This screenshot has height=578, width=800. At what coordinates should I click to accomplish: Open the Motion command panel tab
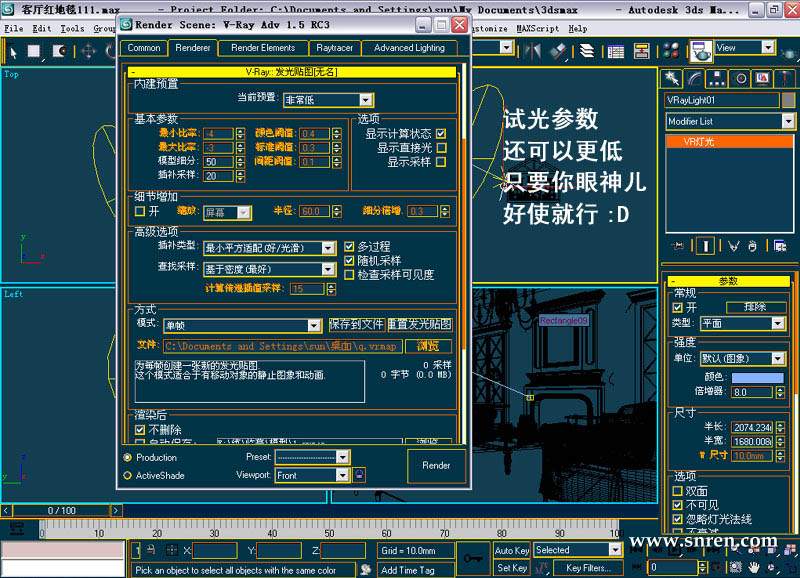pyautogui.click(x=741, y=79)
